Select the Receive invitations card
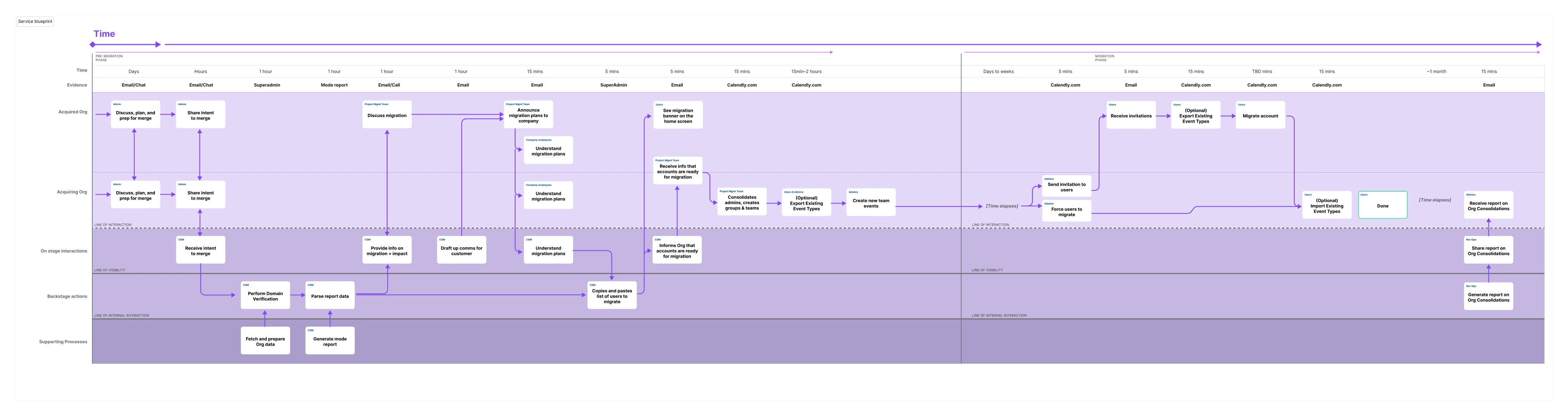 pyautogui.click(x=1131, y=115)
